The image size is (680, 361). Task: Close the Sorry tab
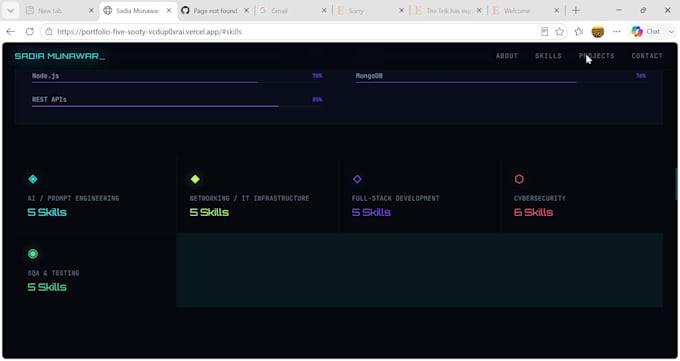(401, 10)
